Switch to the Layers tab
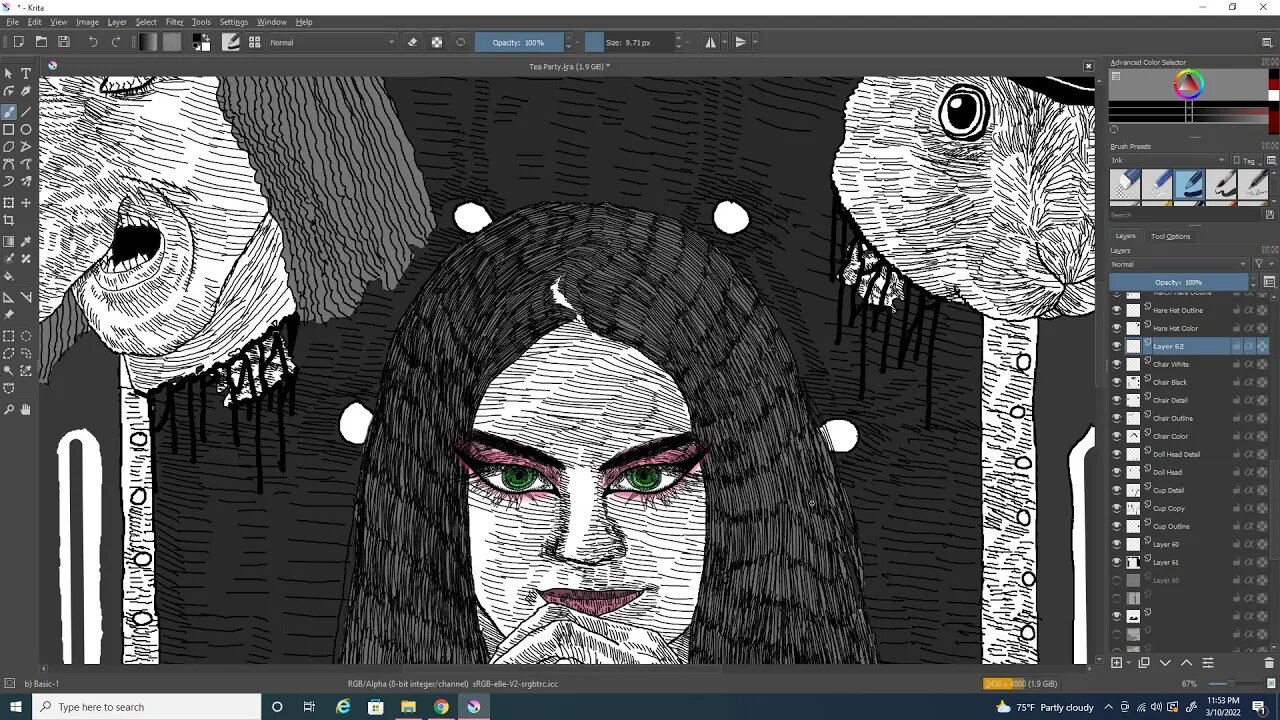Image resolution: width=1280 pixels, height=720 pixels. (x=1125, y=236)
